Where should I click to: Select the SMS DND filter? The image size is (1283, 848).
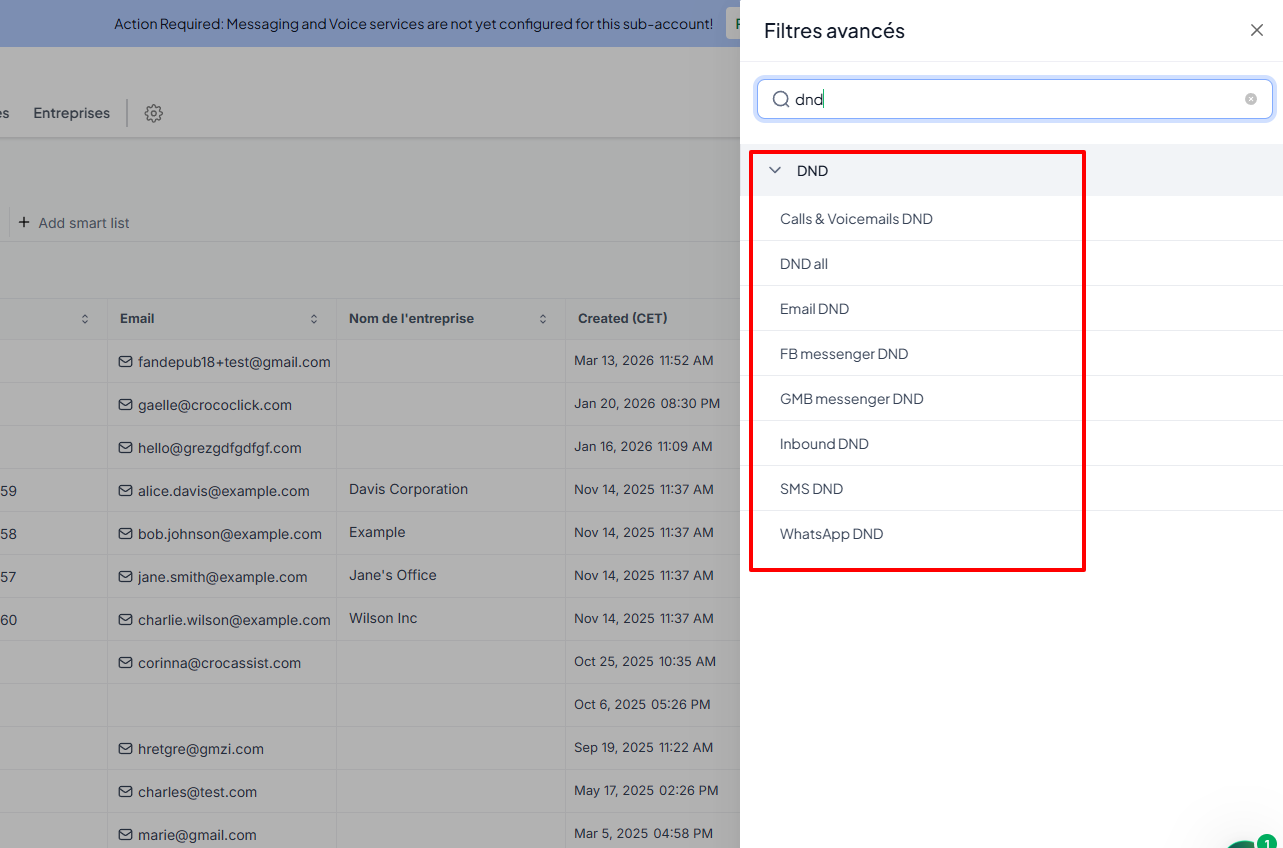click(811, 489)
